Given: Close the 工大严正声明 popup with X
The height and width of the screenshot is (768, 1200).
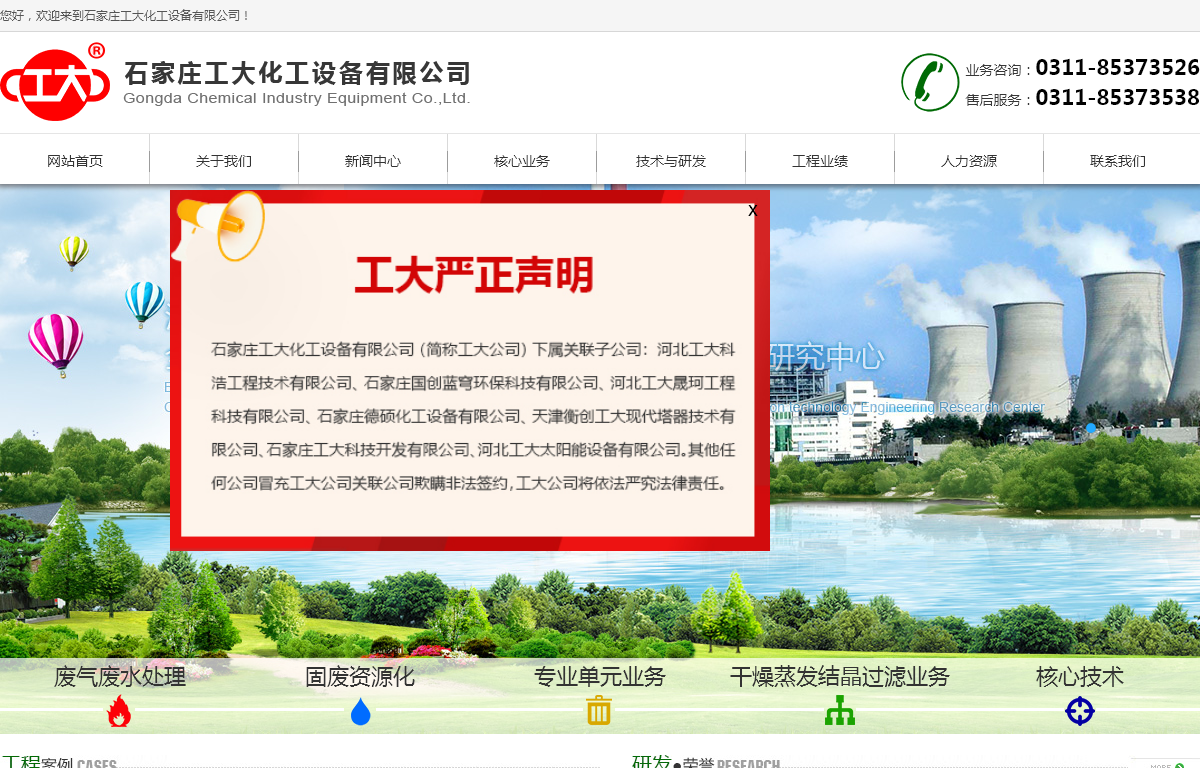Looking at the screenshot, I should pyautogui.click(x=753, y=210).
